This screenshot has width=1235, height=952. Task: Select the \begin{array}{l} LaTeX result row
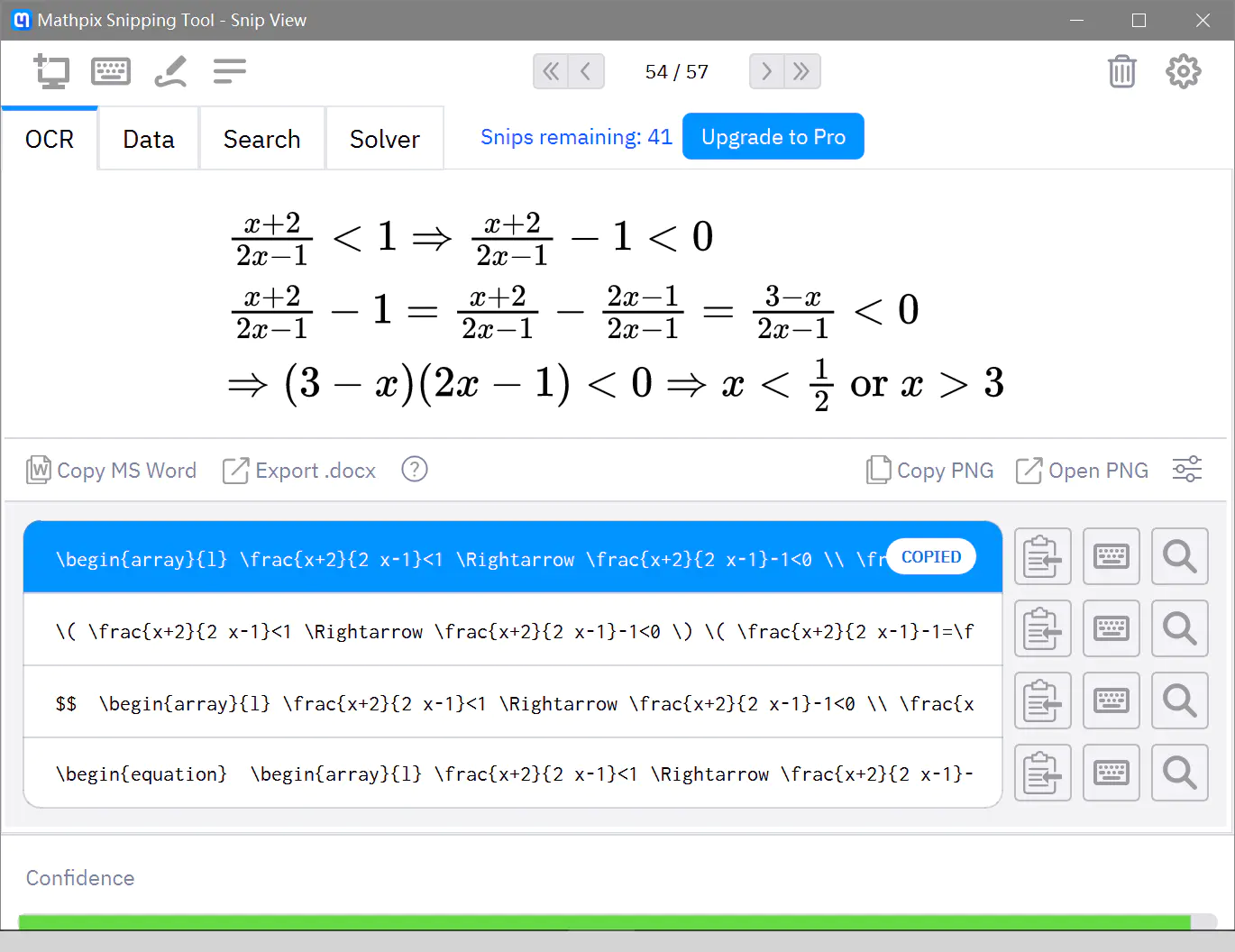513,557
